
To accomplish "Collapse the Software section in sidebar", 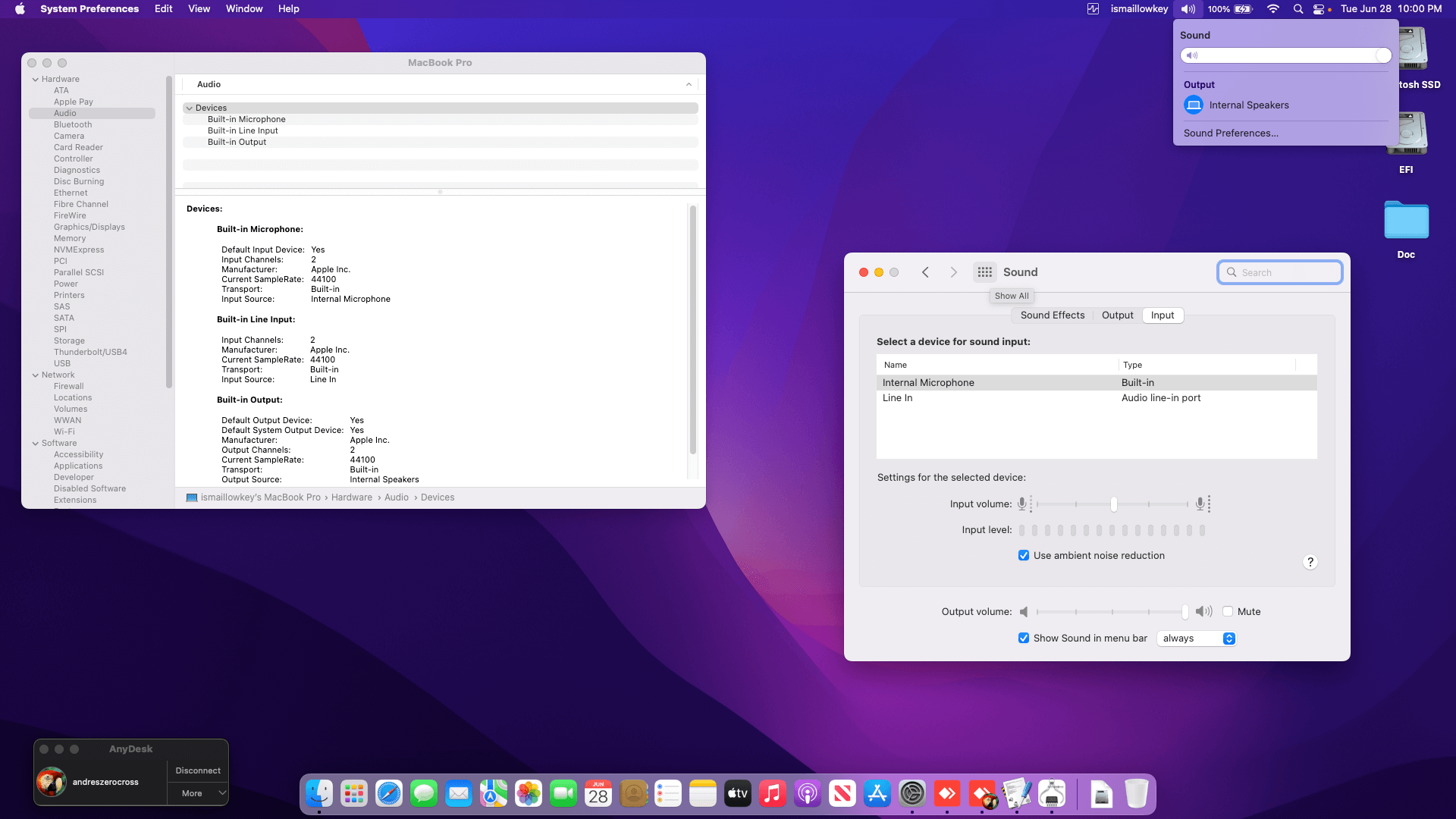I will click(x=35, y=444).
